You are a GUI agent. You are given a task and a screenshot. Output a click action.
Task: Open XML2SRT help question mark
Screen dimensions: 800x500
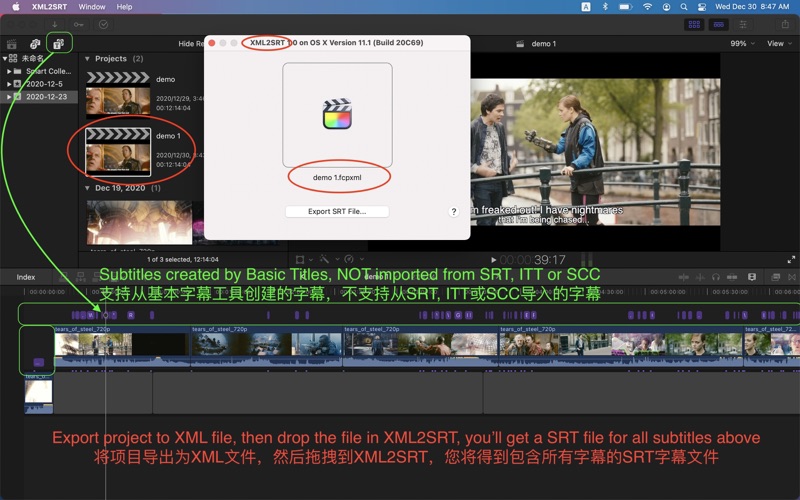coord(454,212)
